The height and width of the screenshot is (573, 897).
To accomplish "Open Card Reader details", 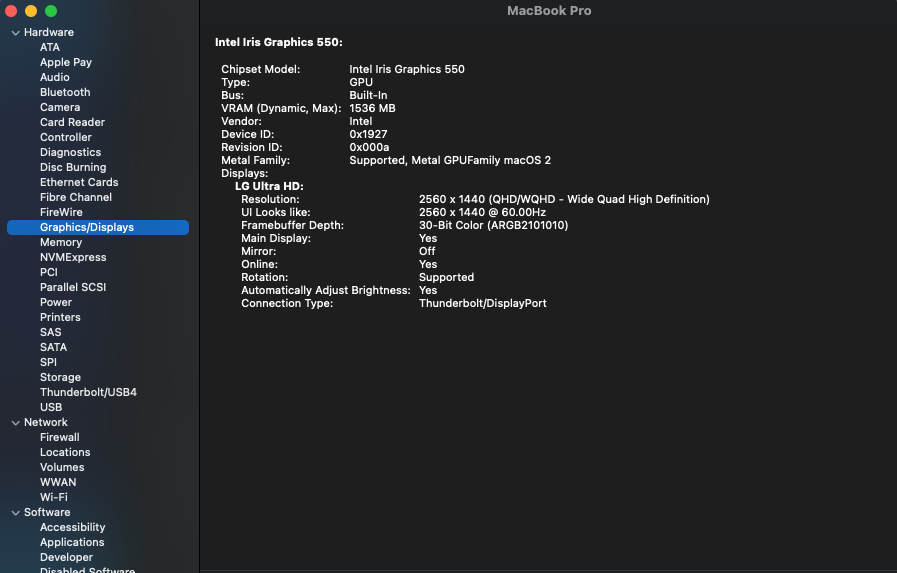I will (x=72, y=122).
